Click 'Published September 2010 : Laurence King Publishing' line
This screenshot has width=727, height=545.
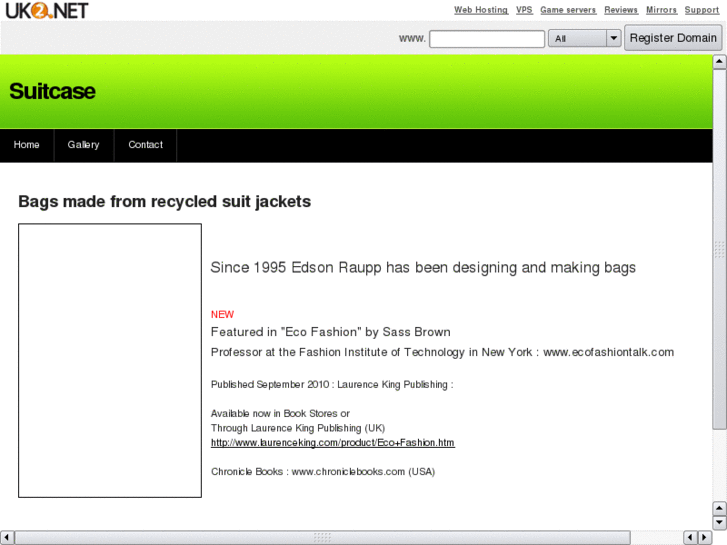click(x=332, y=385)
